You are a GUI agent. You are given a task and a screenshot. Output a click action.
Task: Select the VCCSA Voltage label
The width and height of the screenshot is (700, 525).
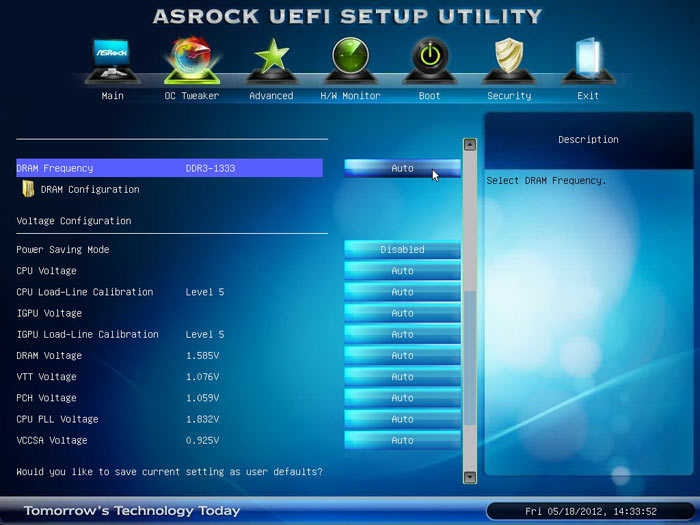click(x=52, y=441)
